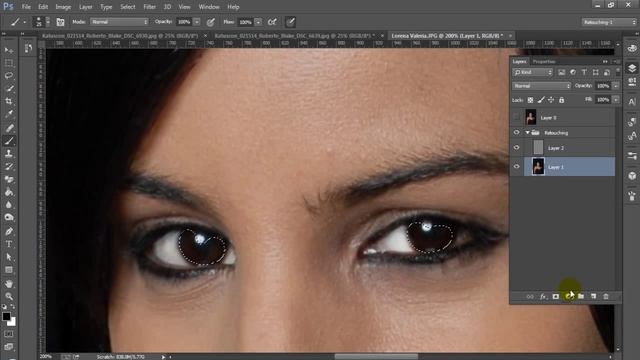Add a layer style with fx icon
Screen dimensions: 640x360
[x=543, y=296]
